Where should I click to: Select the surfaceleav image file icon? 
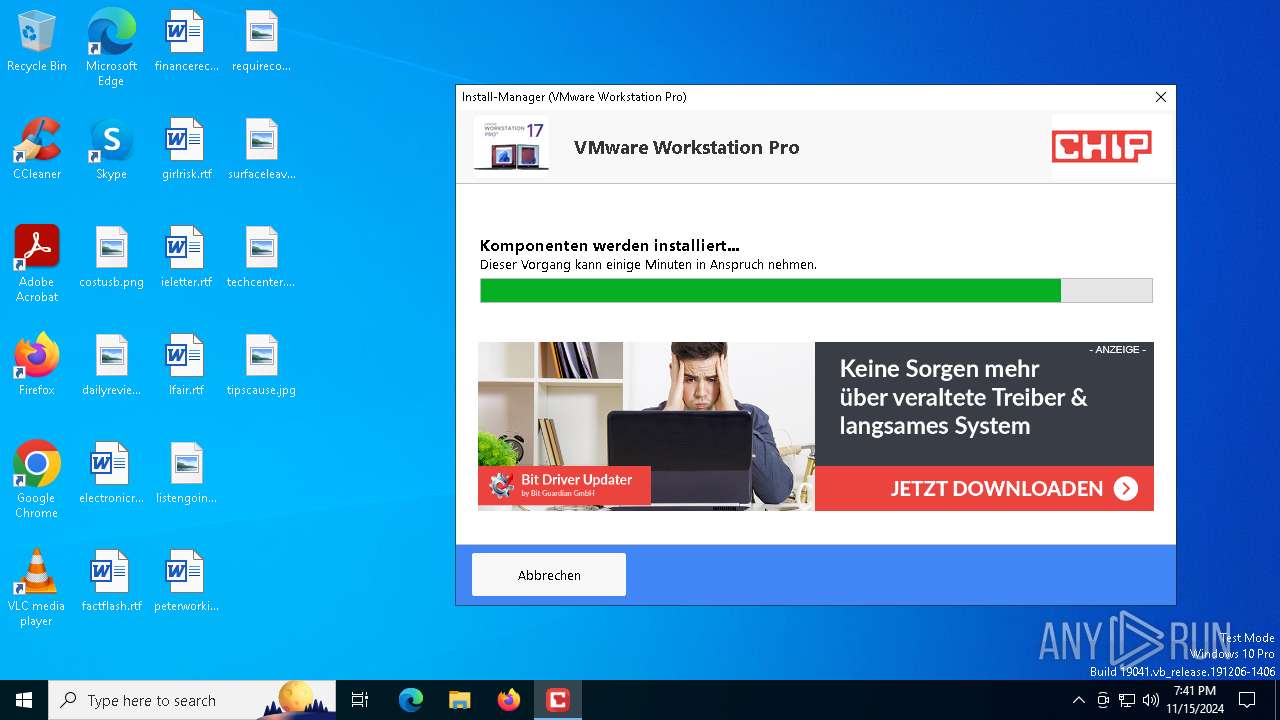pos(261,150)
